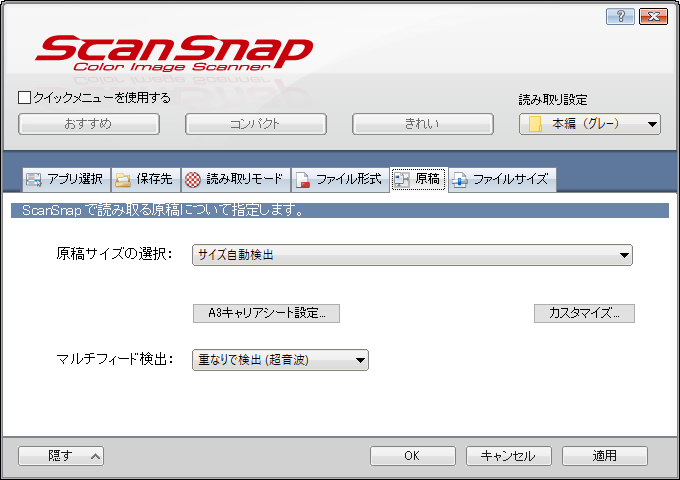The image size is (680, 480).
Task: Switch to the アプリ選択 tab
Action: [66, 180]
